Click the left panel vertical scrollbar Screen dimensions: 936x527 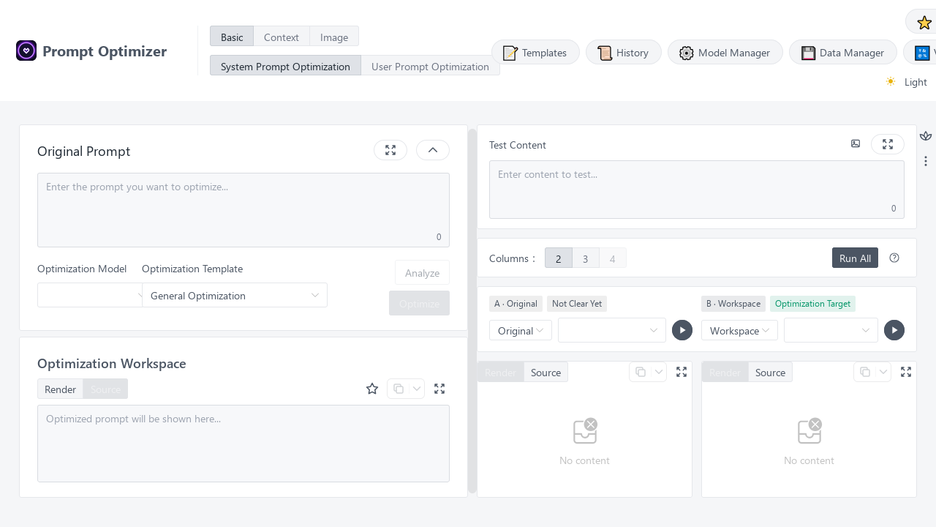pos(472,310)
